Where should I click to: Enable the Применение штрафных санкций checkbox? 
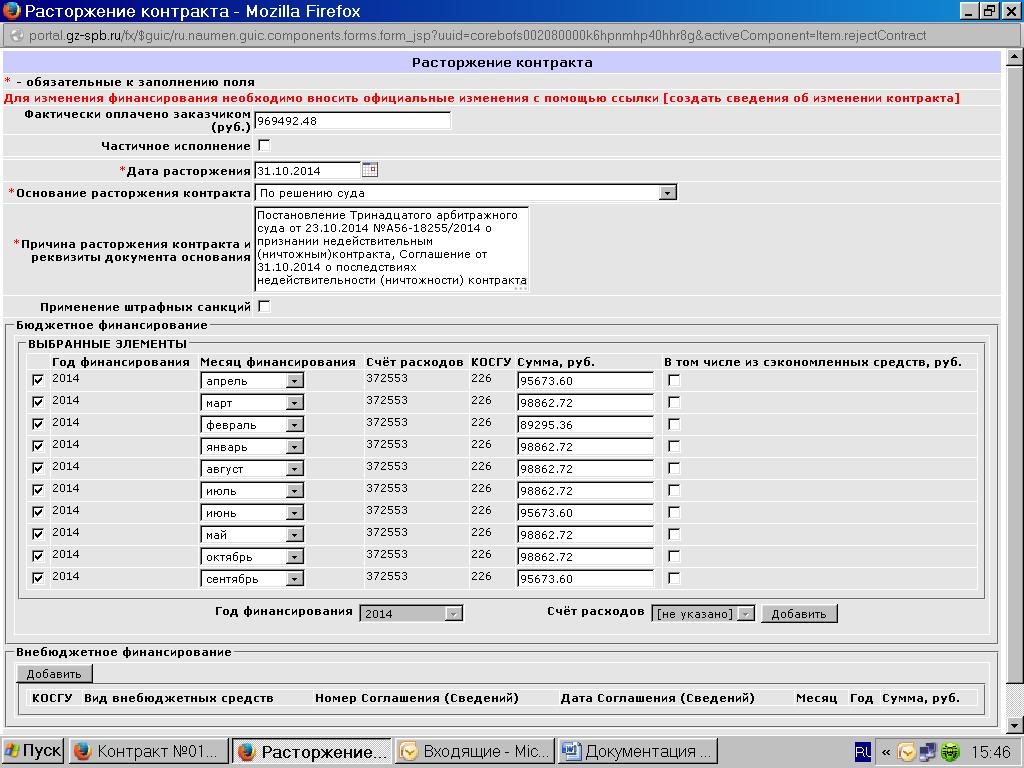[x=264, y=306]
